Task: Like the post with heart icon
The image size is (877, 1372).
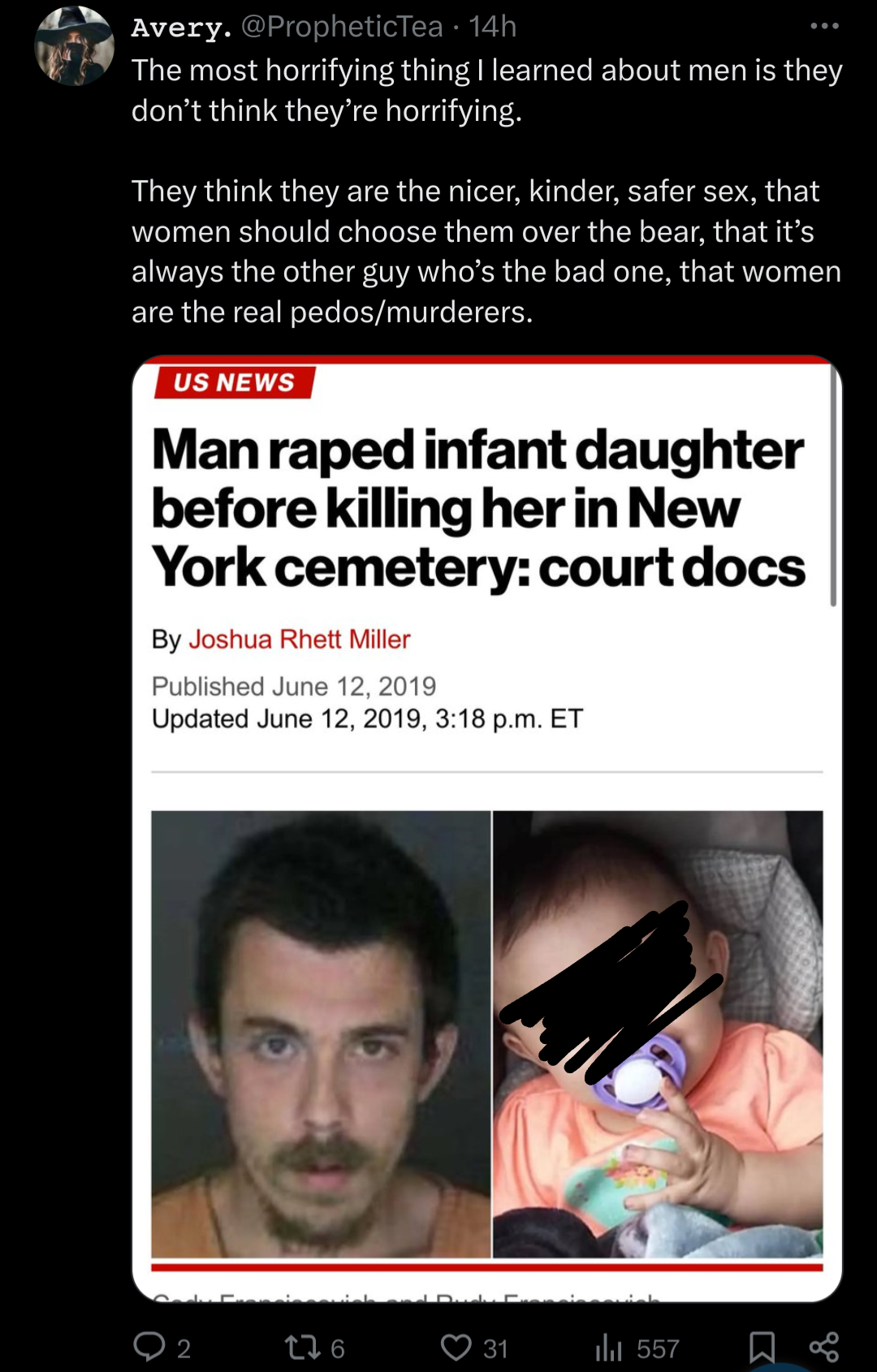Action: tap(456, 1348)
